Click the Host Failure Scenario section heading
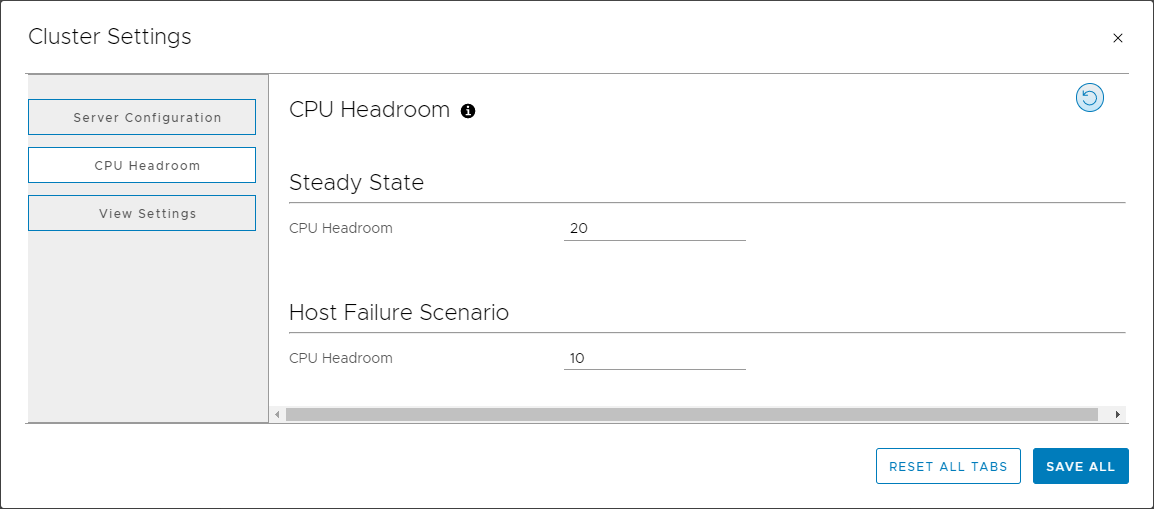Image resolution: width=1154 pixels, height=509 pixels. [399, 313]
